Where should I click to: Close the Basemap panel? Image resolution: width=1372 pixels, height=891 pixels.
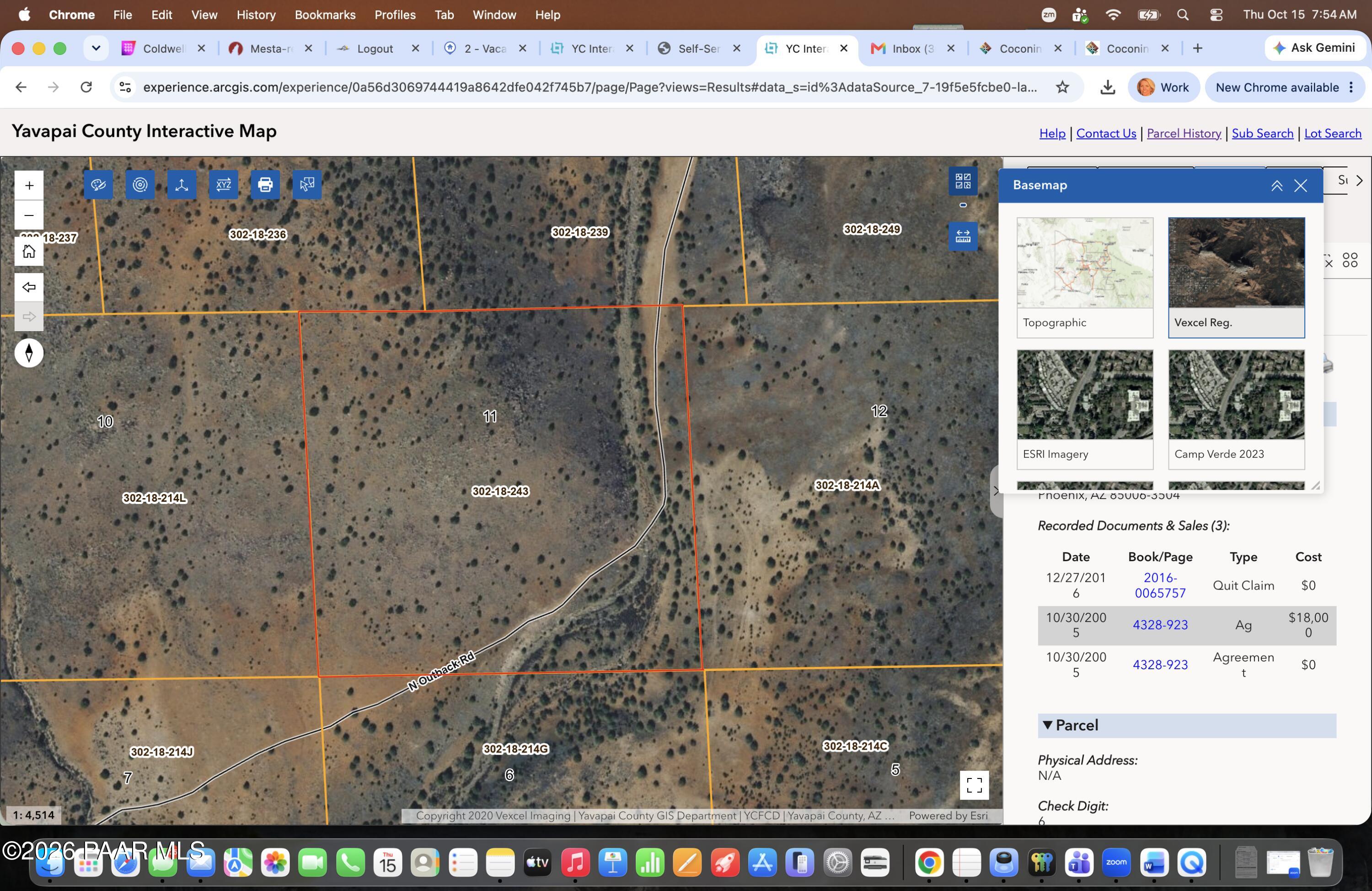click(1301, 186)
